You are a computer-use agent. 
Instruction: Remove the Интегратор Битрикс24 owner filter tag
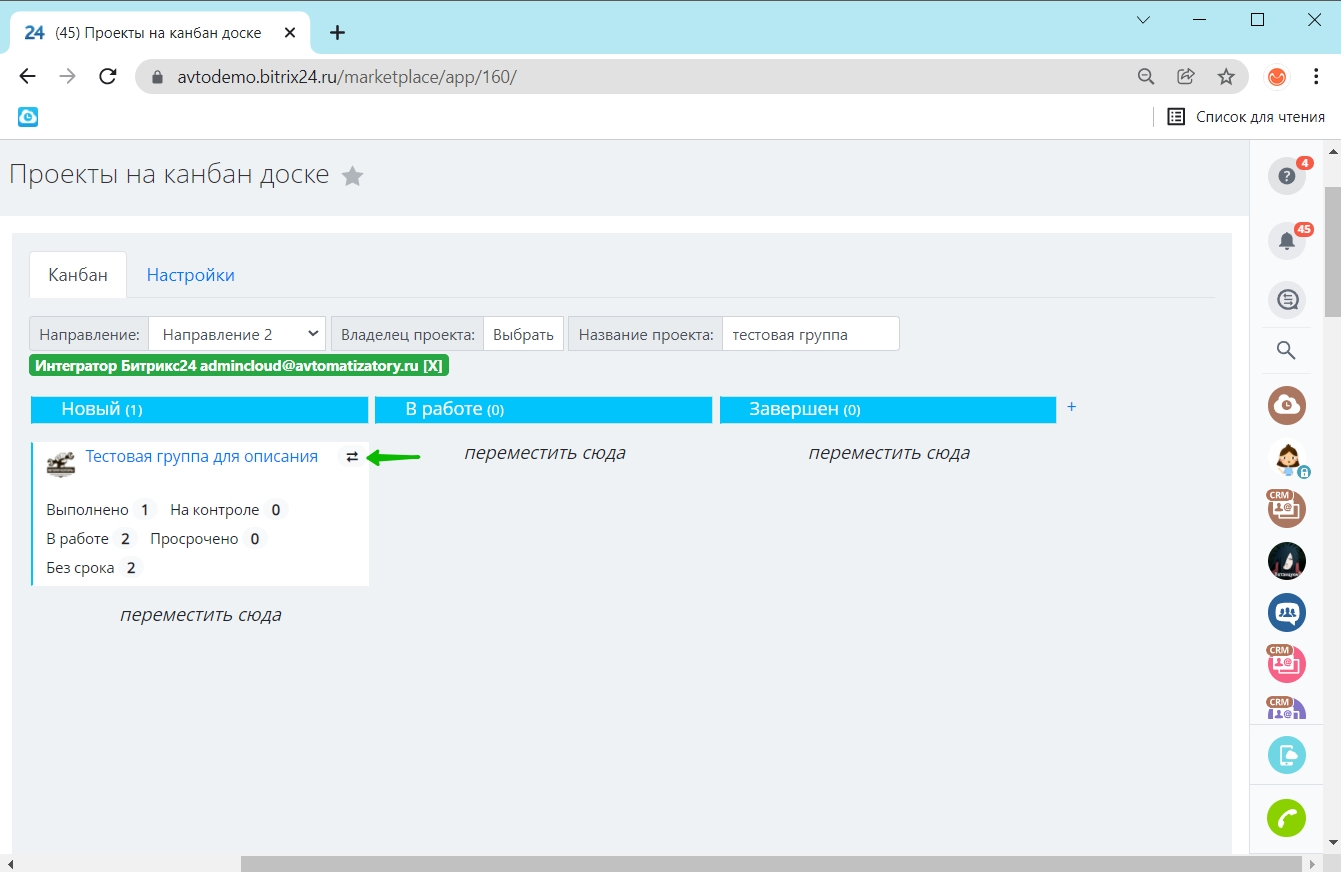pyautogui.click(x=432, y=366)
